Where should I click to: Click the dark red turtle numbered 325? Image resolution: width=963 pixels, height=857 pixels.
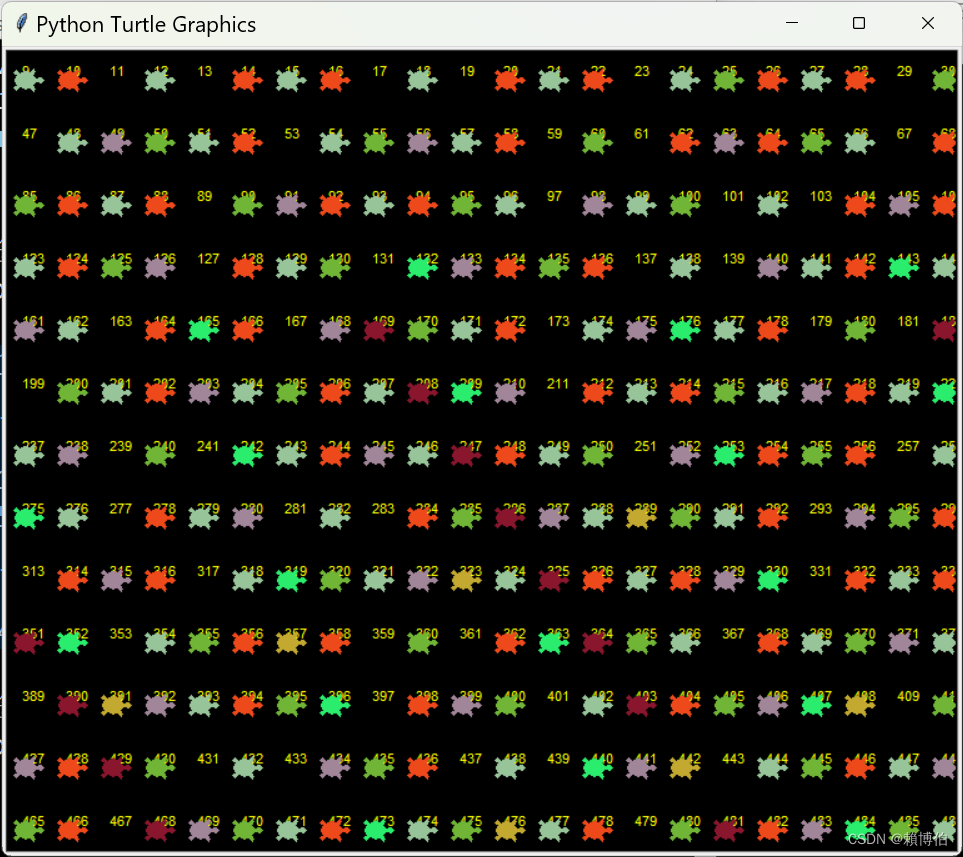552,579
